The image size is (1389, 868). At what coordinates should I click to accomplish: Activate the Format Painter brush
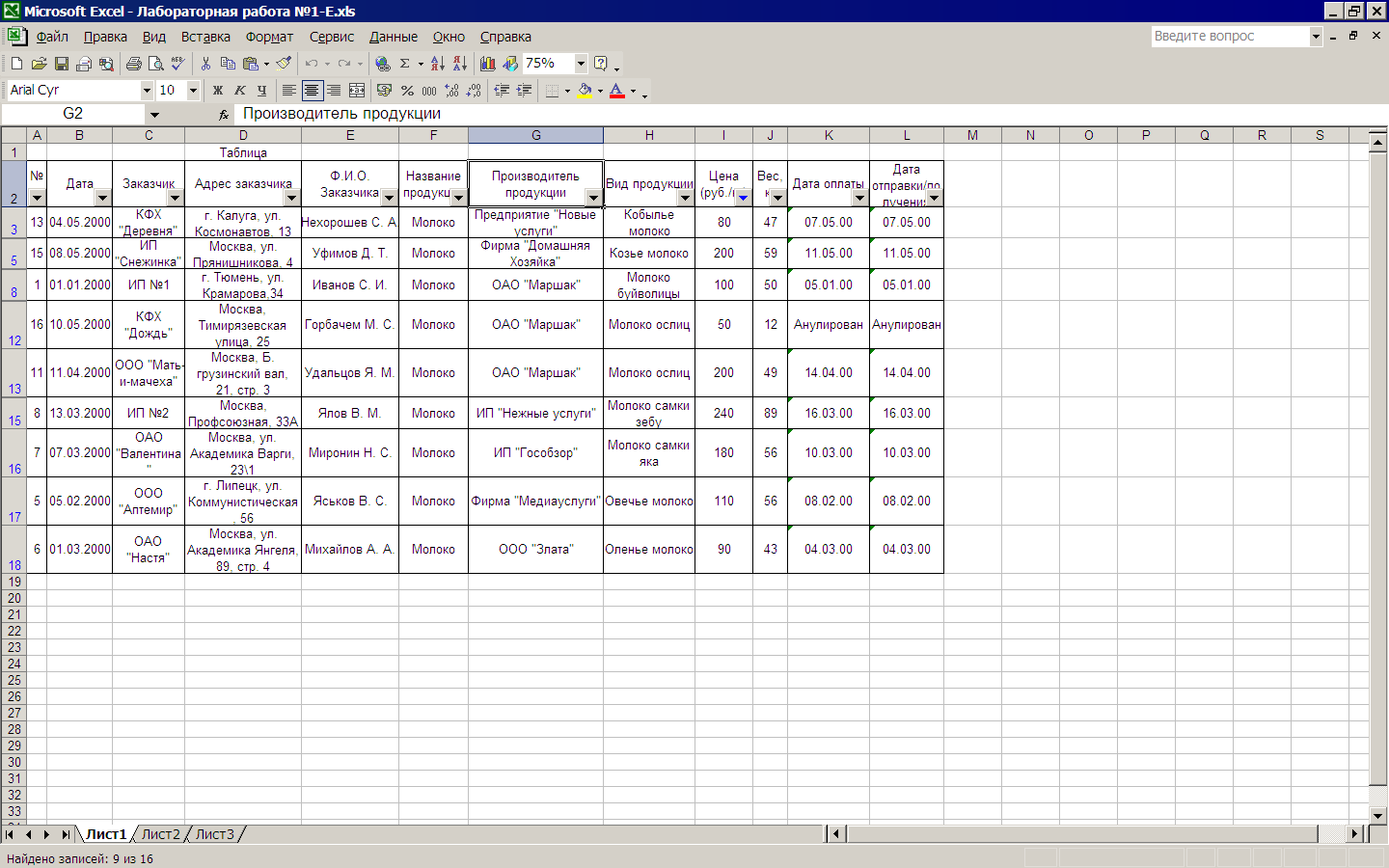284,64
